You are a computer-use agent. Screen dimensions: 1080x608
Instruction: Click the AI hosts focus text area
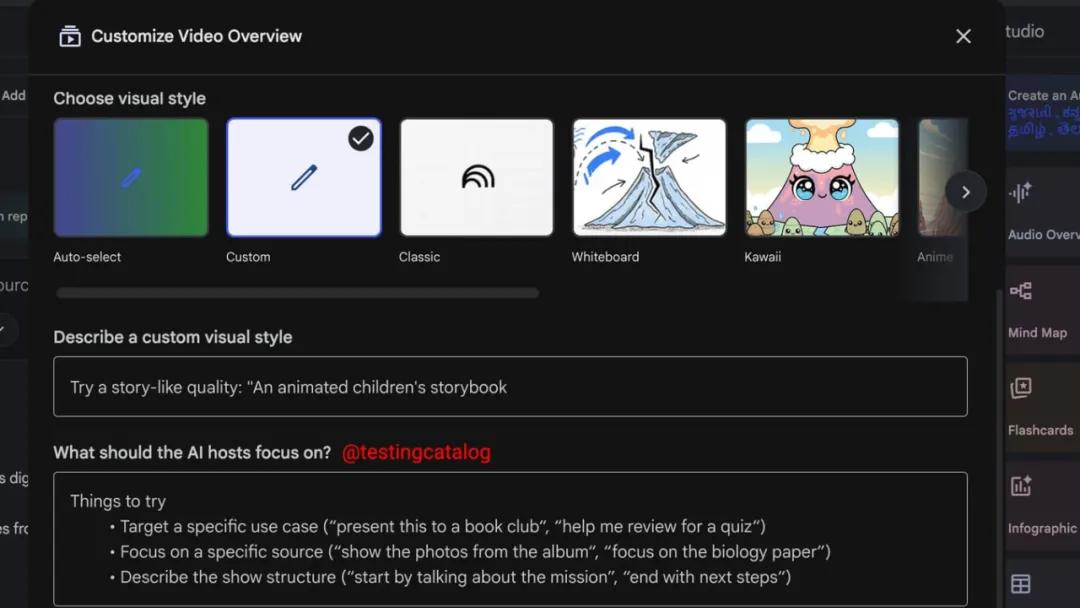tap(510, 539)
